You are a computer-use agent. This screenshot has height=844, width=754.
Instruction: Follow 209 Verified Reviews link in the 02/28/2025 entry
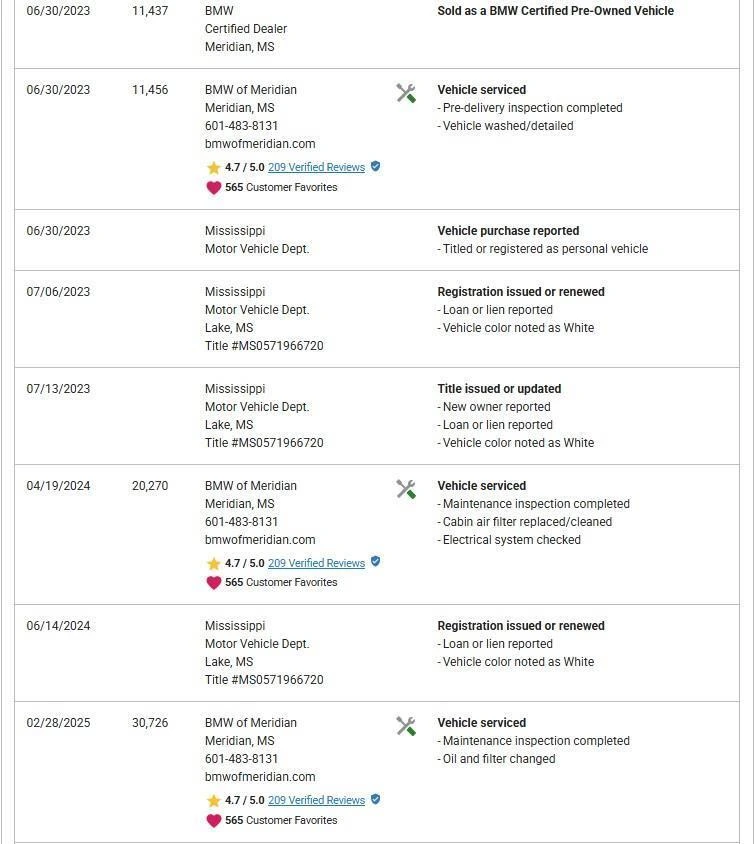tap(316, 801)
